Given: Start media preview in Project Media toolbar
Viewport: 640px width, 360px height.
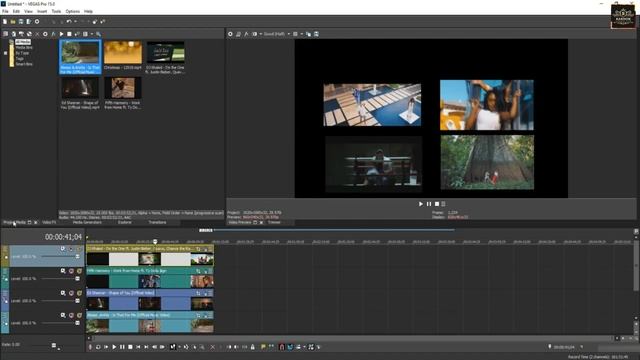Looking at the screenshot, I should tap(62, 34).
